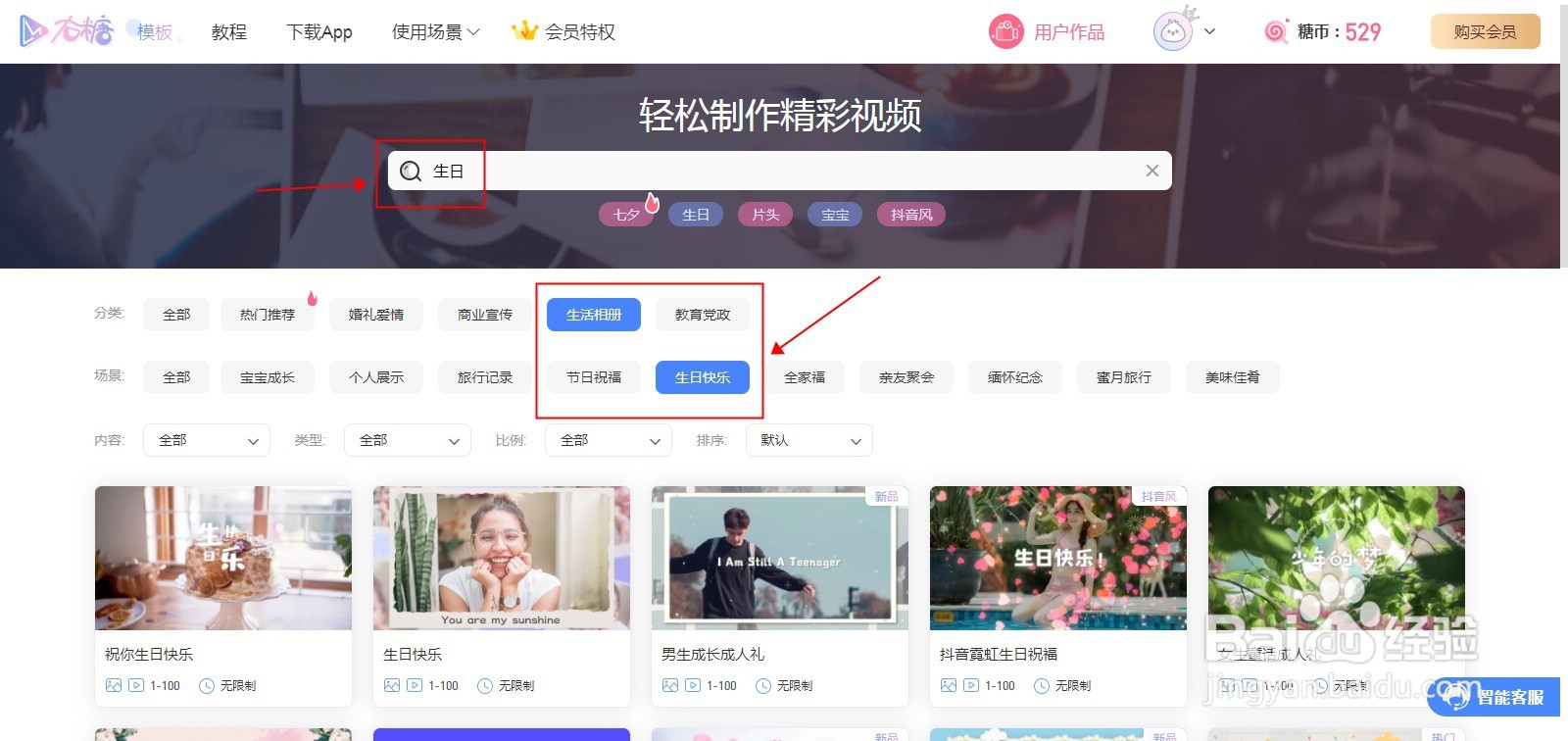This screenshot has width=1568, height=741.
Task: Open the 用户作品 link
Action: pyautogui.click(x=1069, y=31)
